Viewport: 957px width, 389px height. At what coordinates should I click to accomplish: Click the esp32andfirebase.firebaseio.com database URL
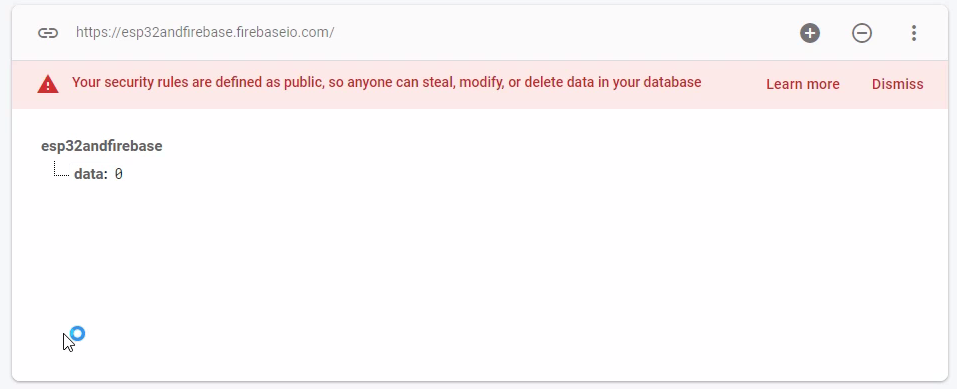pos(205,32)
